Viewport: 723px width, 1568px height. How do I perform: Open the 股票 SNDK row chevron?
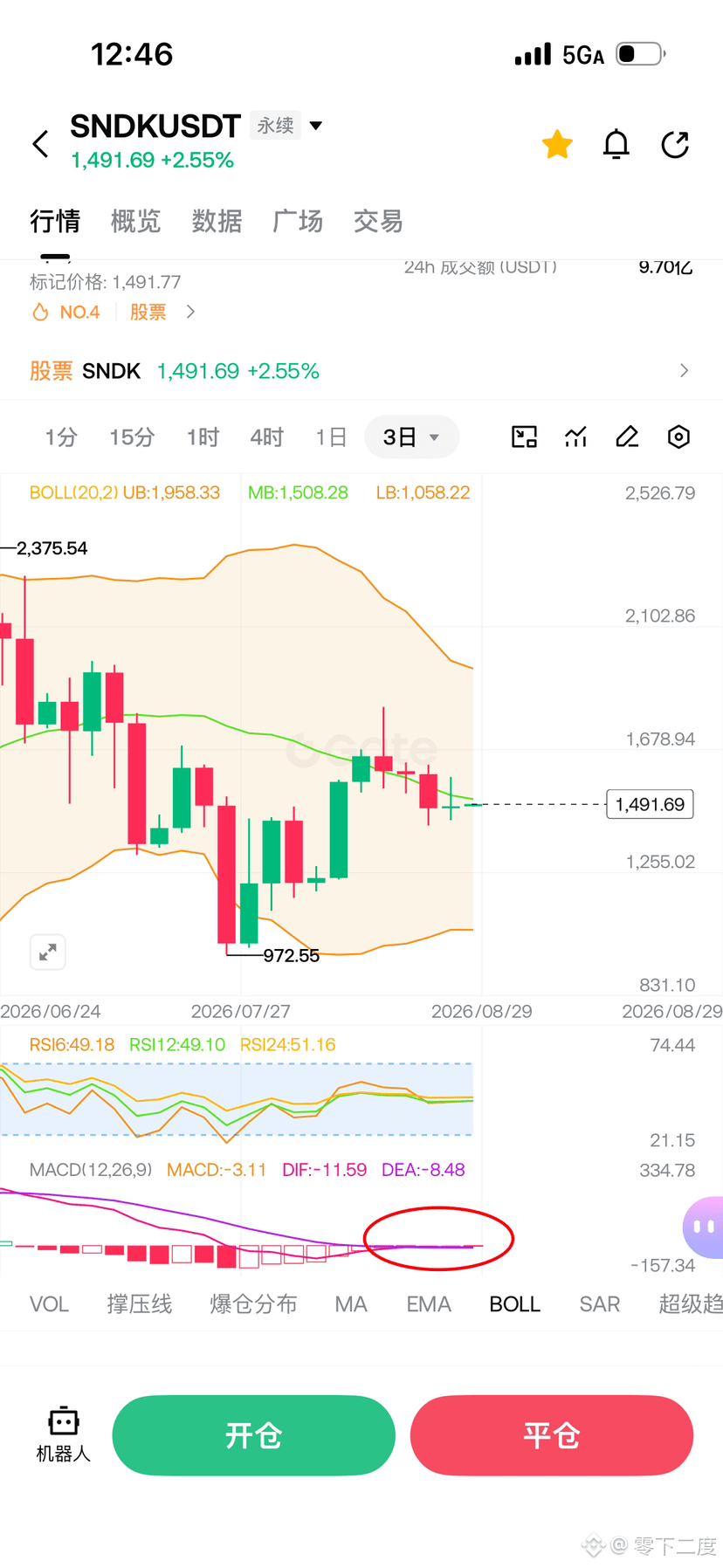[x=684, y=371]
